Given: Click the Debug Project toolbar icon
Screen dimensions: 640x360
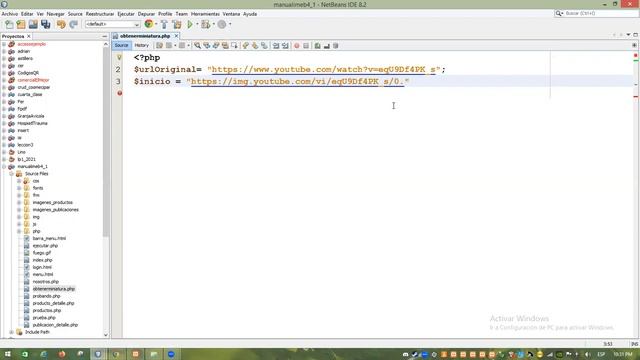Looking at the screenshot, I should (205, 24).
